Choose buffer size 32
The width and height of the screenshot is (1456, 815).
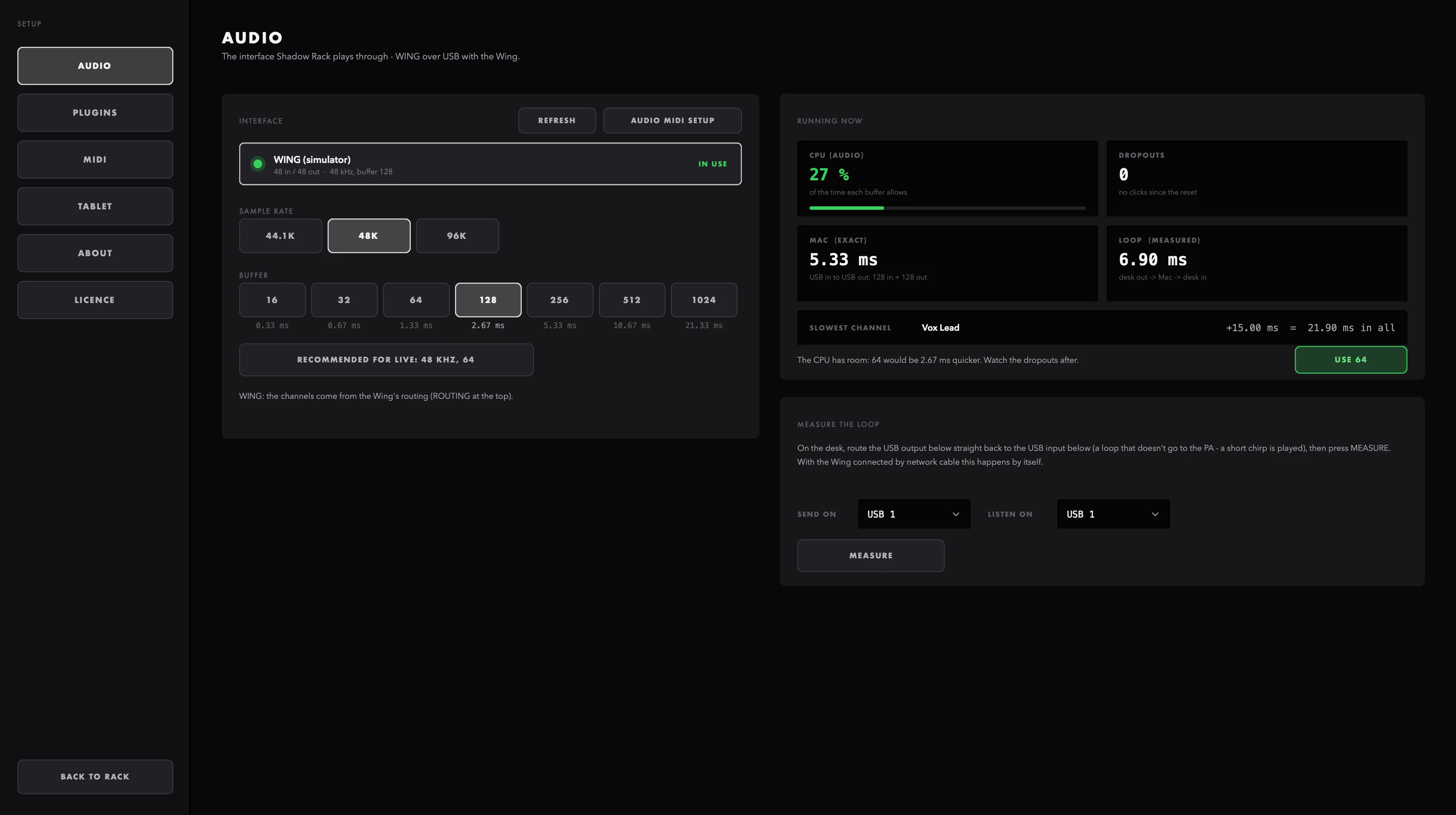(x=344, y=300)
